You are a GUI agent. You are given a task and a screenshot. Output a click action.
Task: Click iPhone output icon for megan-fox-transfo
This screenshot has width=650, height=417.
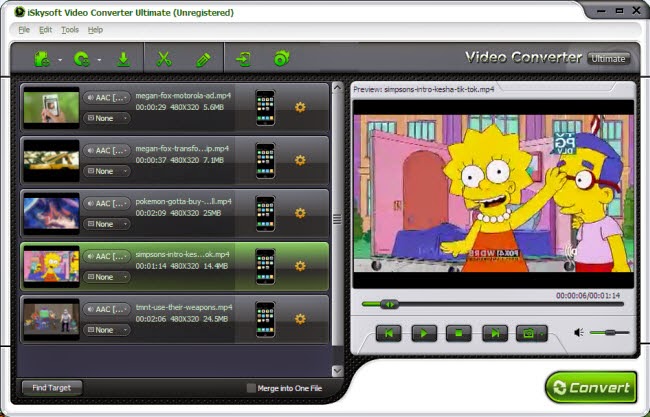click(x=265, y=161)
